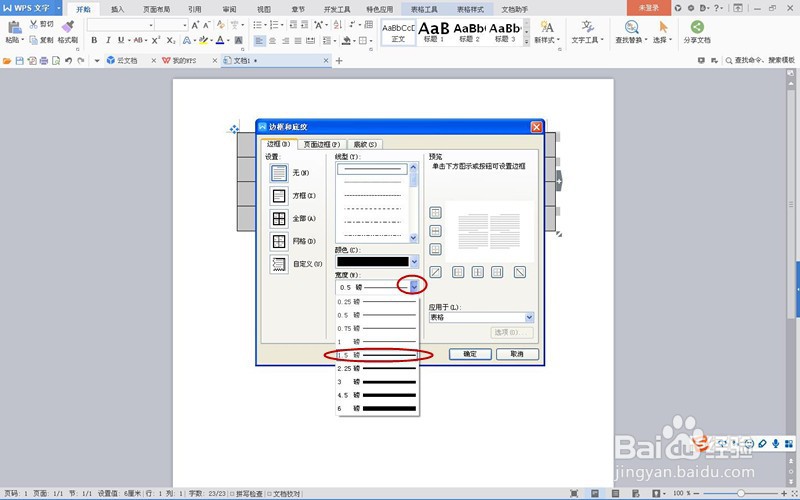
Task: Toggle bold formatting in ribbon
Action: 94,40
